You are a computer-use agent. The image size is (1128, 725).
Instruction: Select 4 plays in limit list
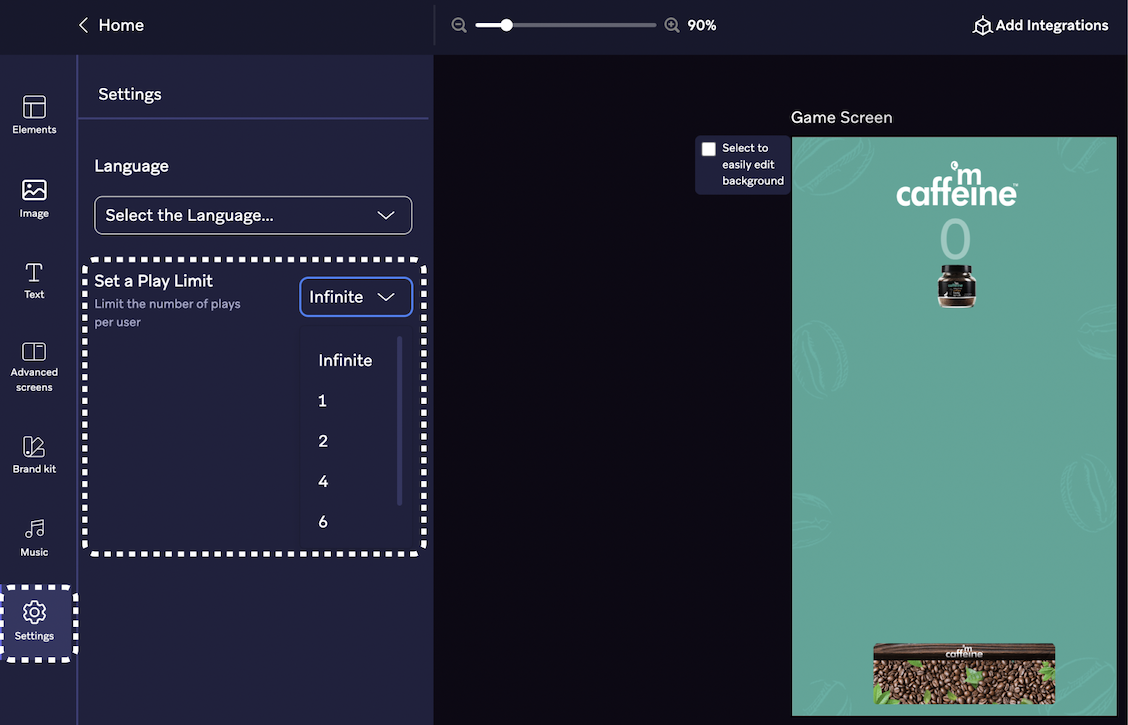pyautogui.click(x=323, y=481)
